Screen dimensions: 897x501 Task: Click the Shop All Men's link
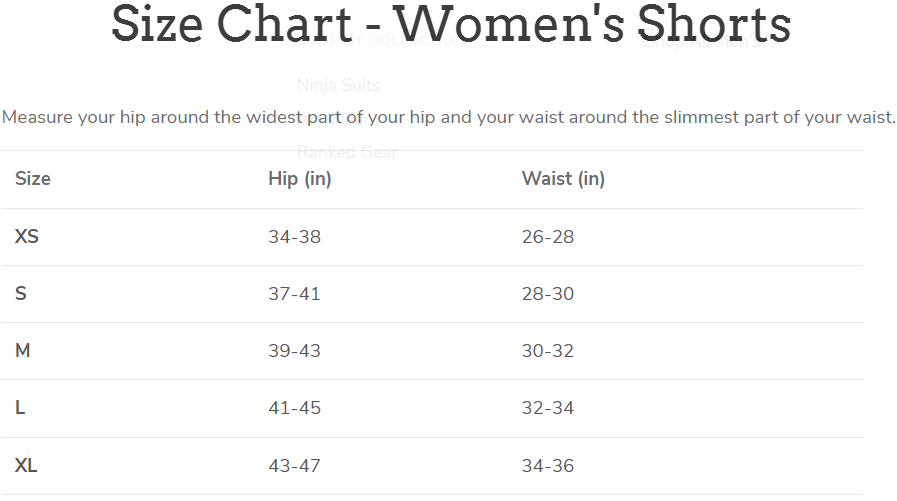[705, 42]
